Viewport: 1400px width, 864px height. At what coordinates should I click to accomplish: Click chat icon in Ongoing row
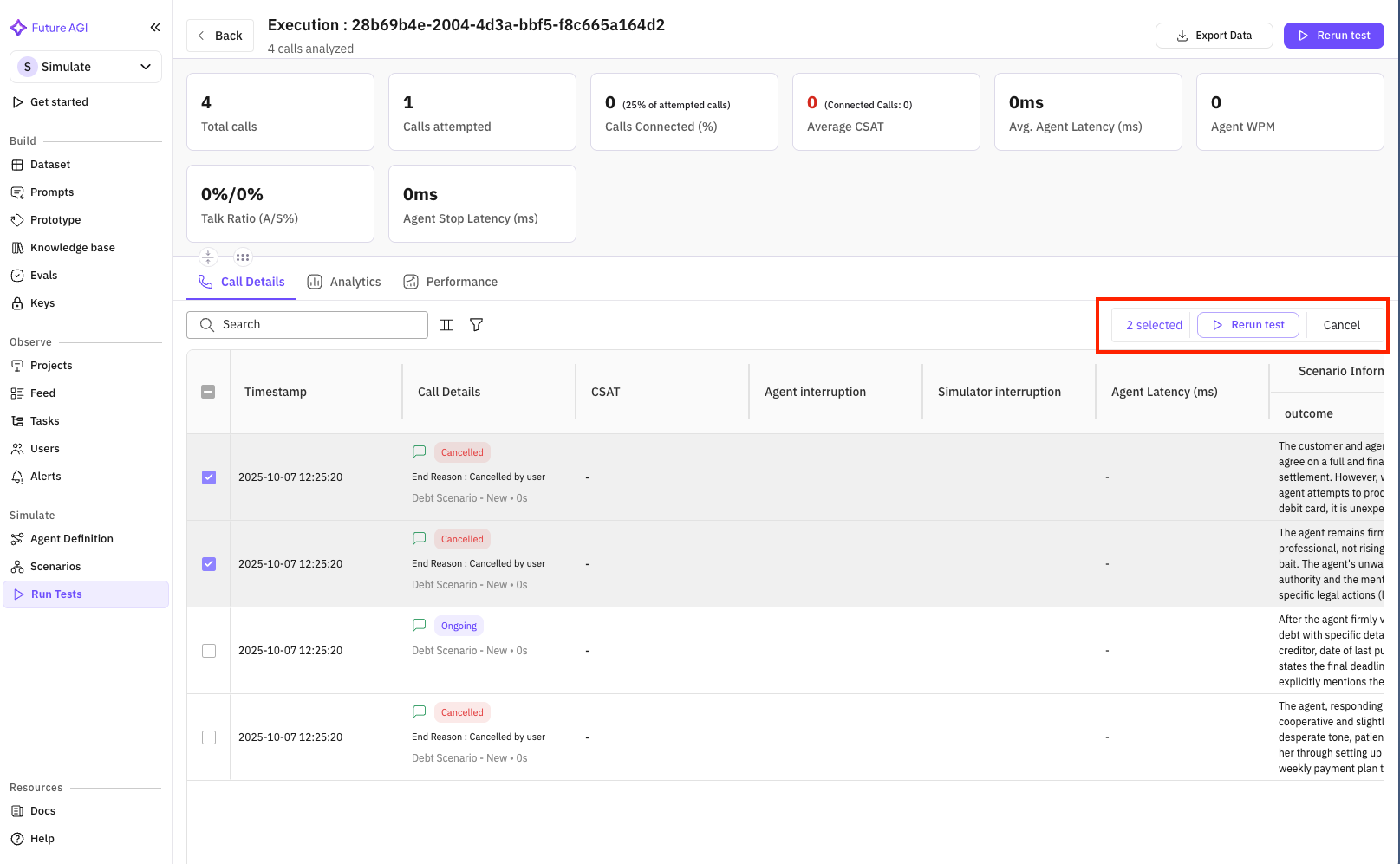coord(420,625)
